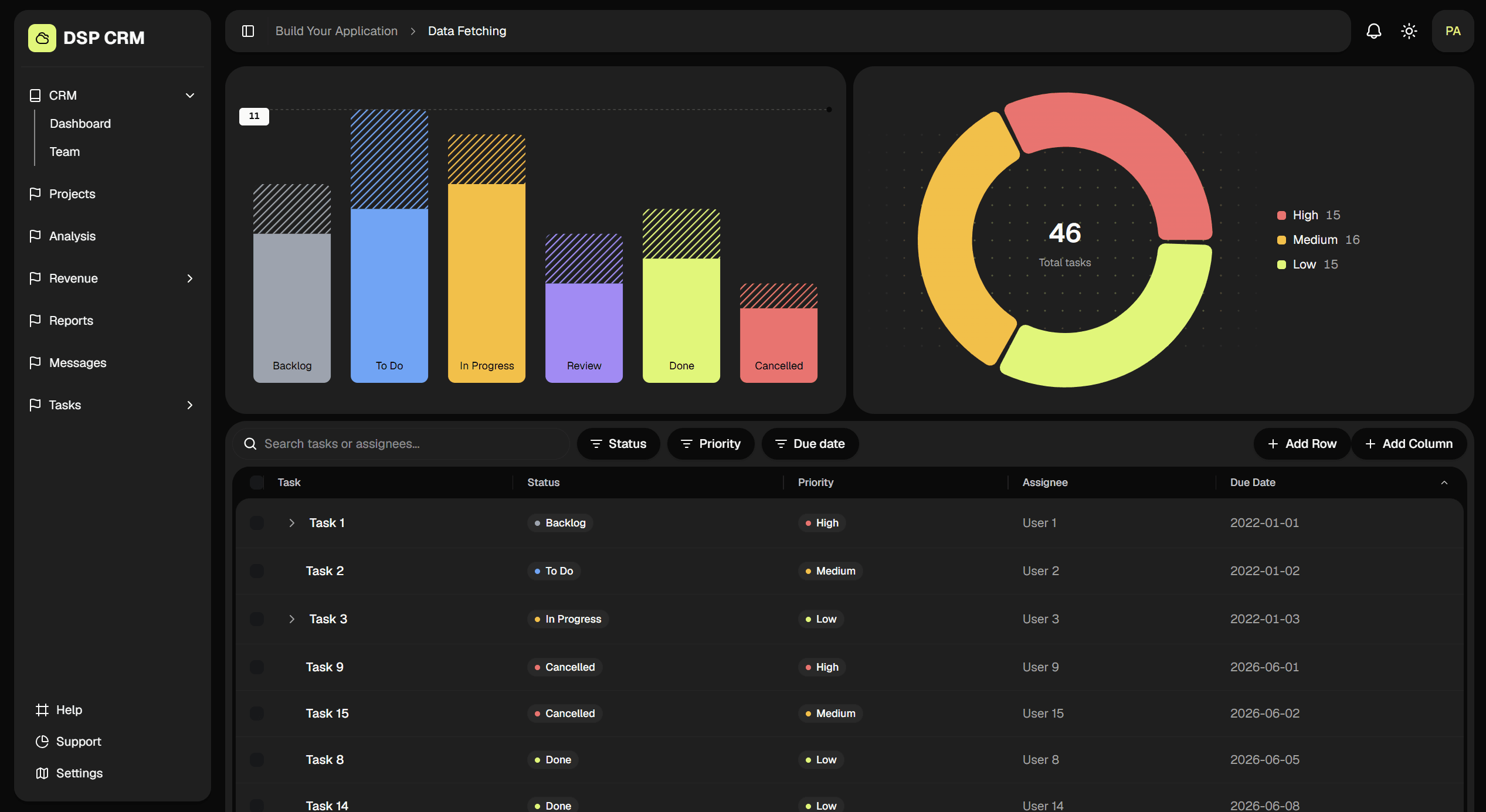Open Build Your Application breadcrumb

point(337,31)
